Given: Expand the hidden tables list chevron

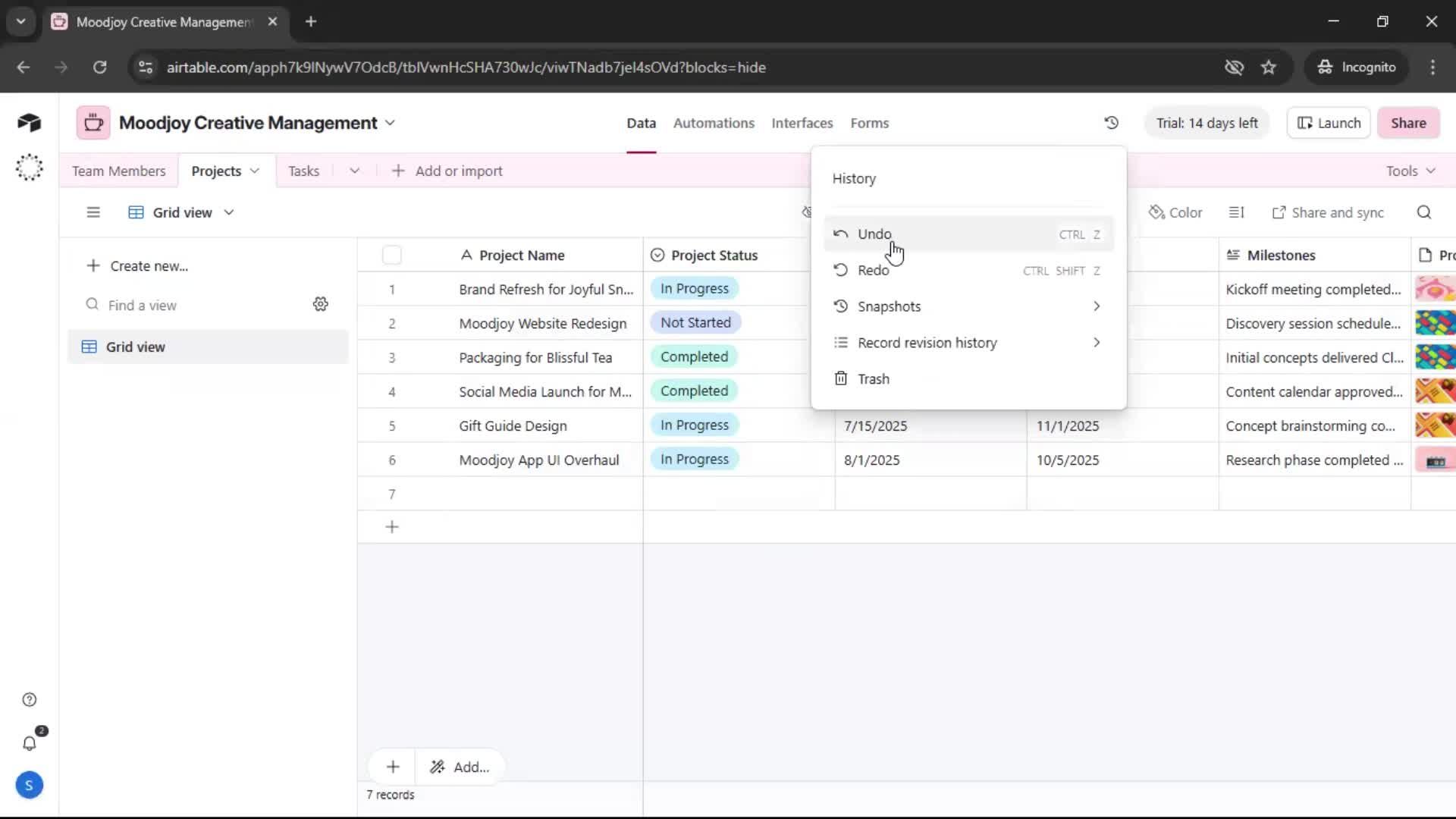Looking at the screenshot, I should tap(354, 171).
